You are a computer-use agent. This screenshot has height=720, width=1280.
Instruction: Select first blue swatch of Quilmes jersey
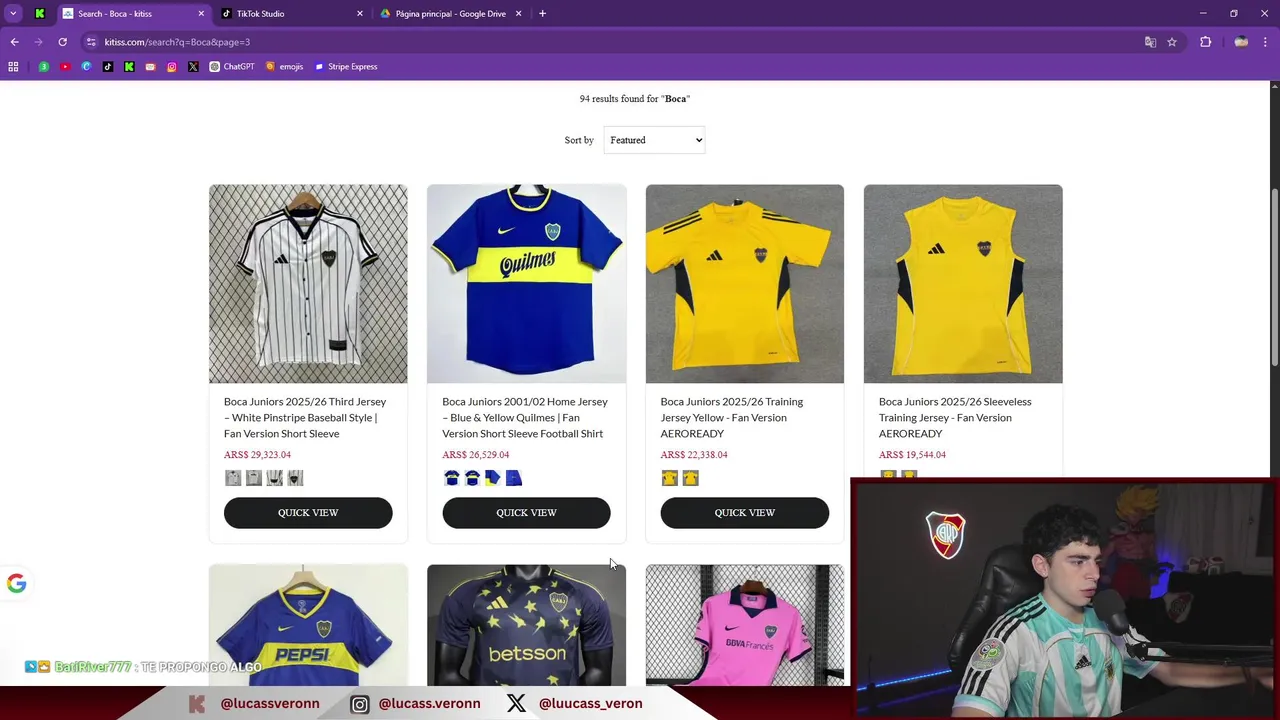pos(451,478)
